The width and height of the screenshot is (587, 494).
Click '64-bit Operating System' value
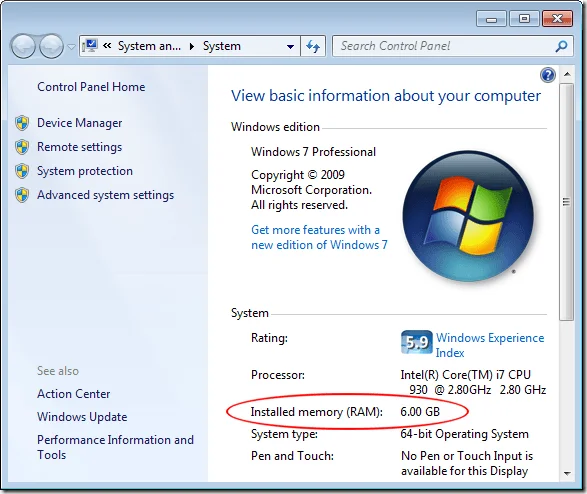pyautogui.click(x=464, y=434)
